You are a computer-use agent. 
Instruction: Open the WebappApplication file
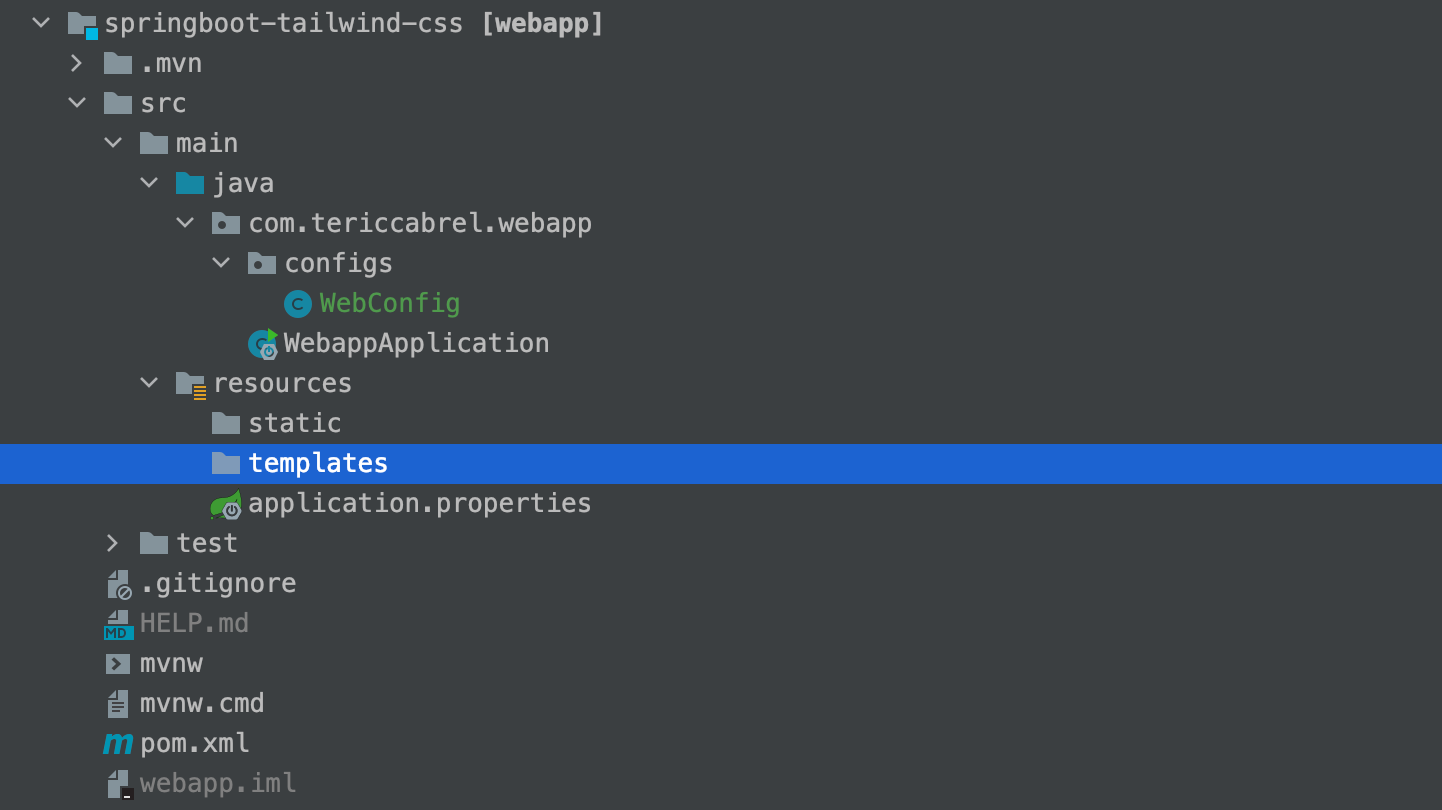(x=416, y=343)
